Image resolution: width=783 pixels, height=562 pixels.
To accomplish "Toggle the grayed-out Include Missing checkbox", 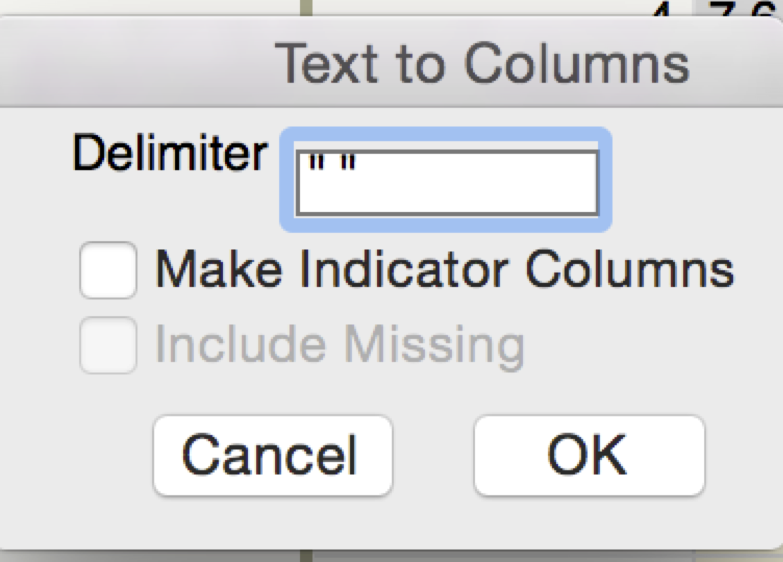I will coord(108,346).
